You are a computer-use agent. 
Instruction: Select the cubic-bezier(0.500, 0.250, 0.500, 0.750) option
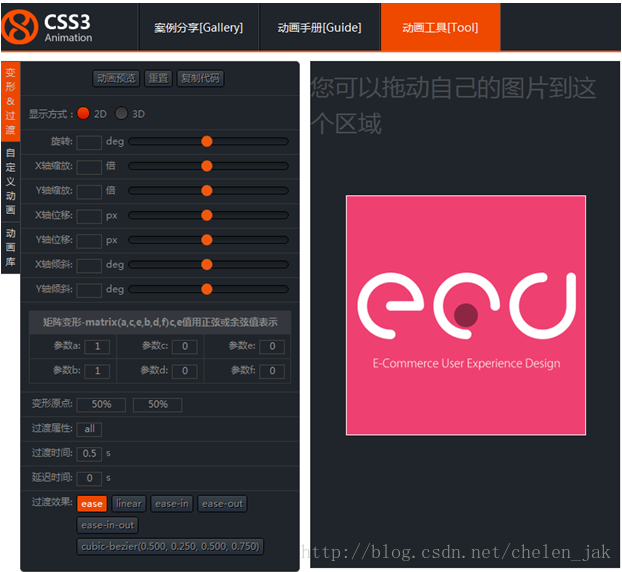tap(170, 547)
